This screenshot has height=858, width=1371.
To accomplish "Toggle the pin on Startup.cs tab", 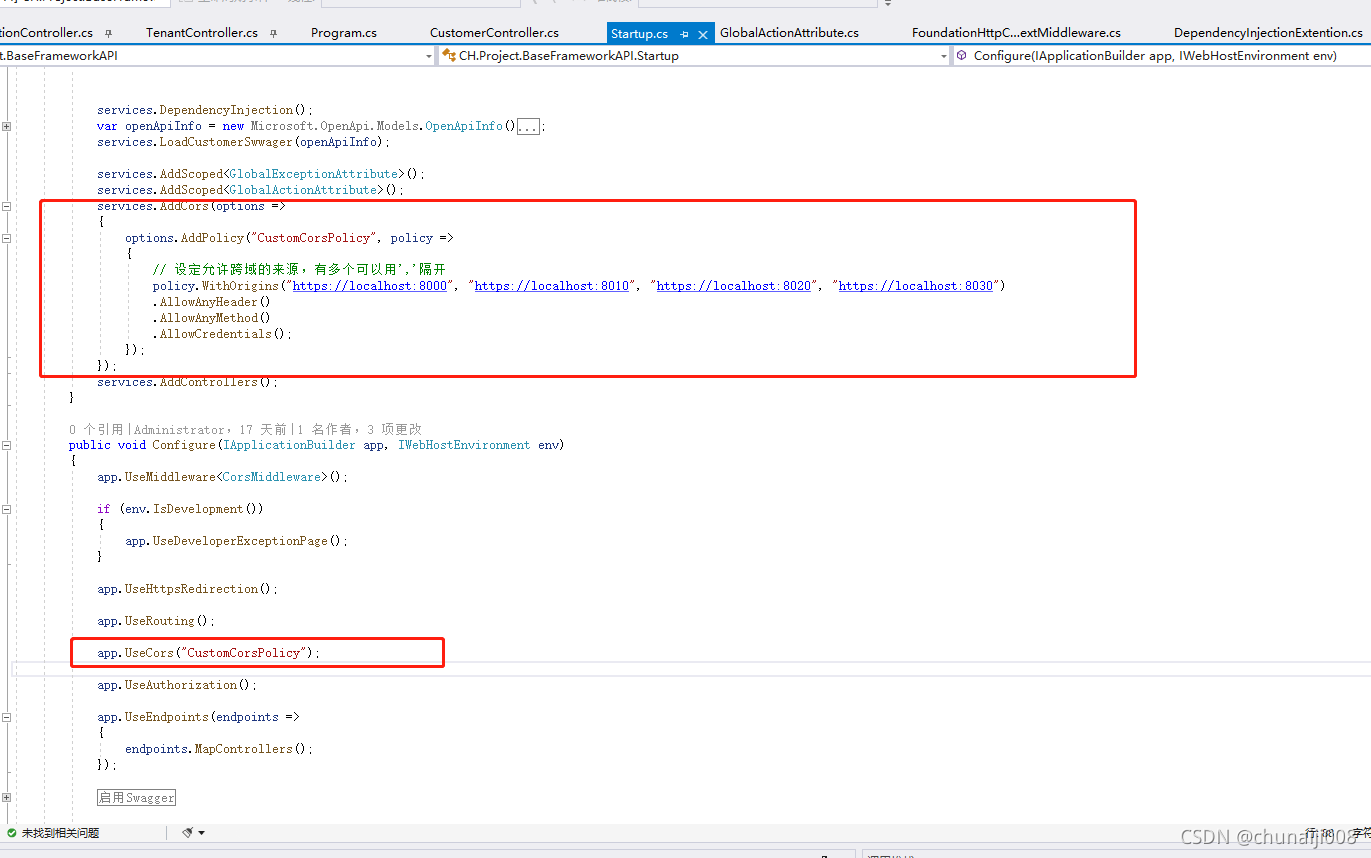I will [686, 32].
